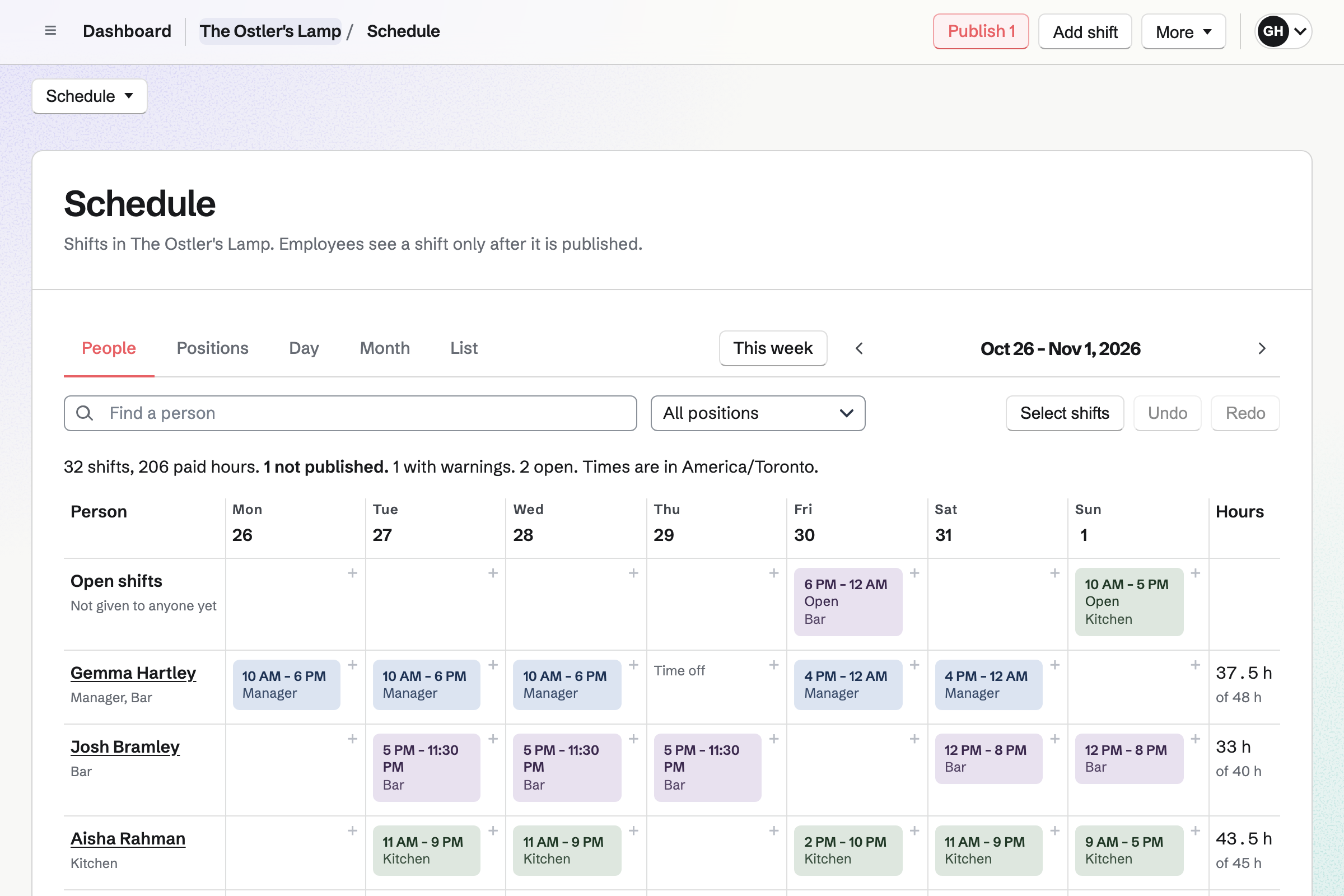Screen dimensions: 1344x896
Task: Open the More dropdown menu
Action: tap(1183, 31)
